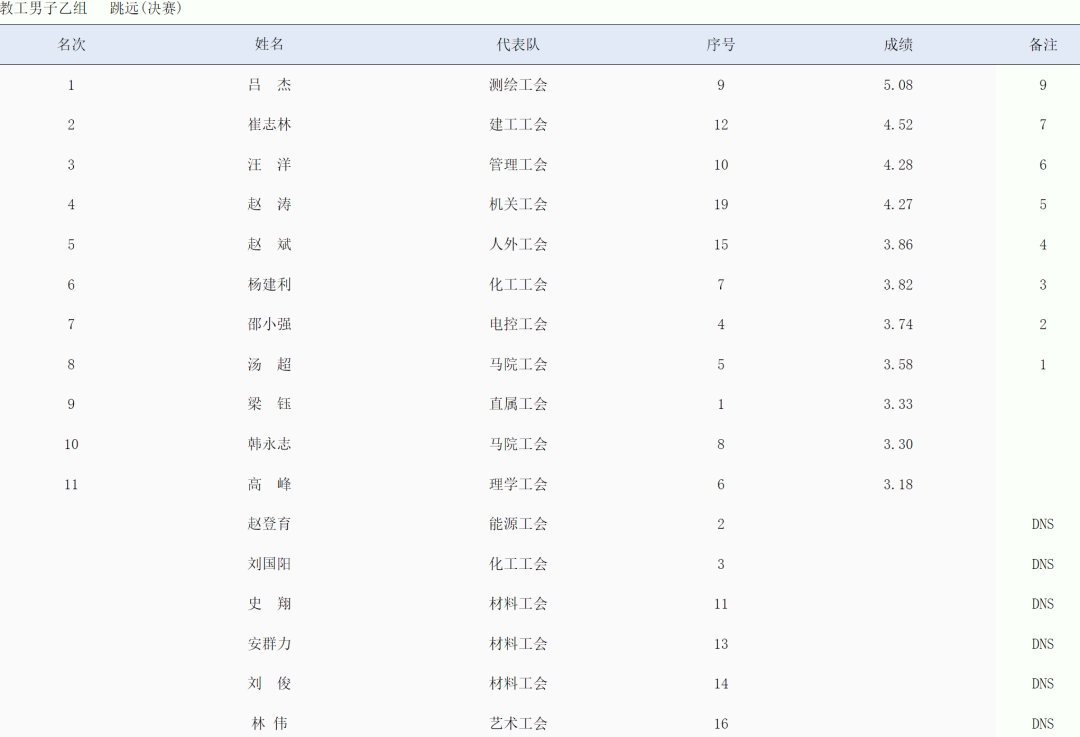
Task: Click rank number 11 in 名次 column
Action: click(71, 485)
